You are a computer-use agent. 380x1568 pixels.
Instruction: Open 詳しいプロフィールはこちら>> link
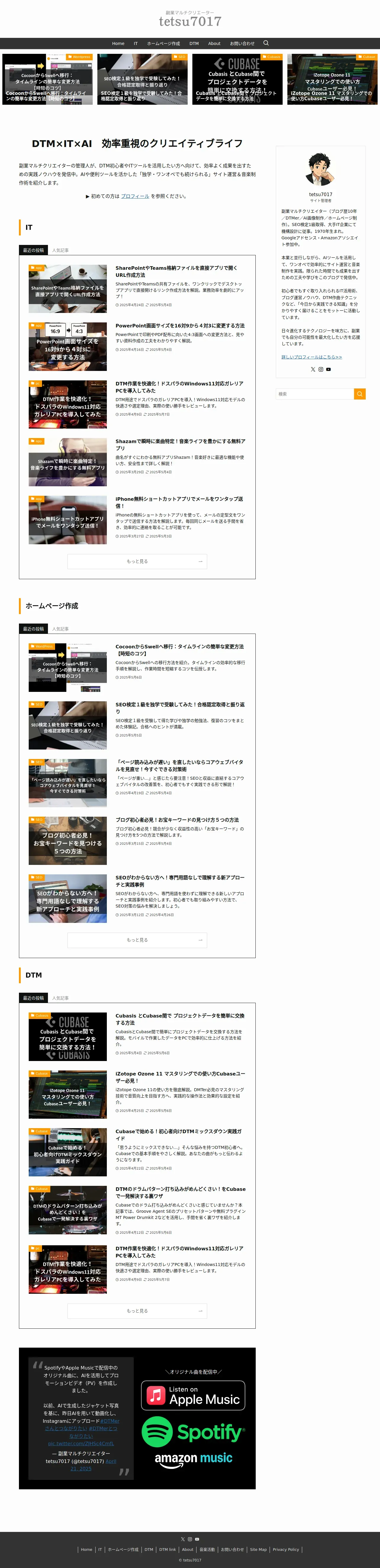pos(312,357)
